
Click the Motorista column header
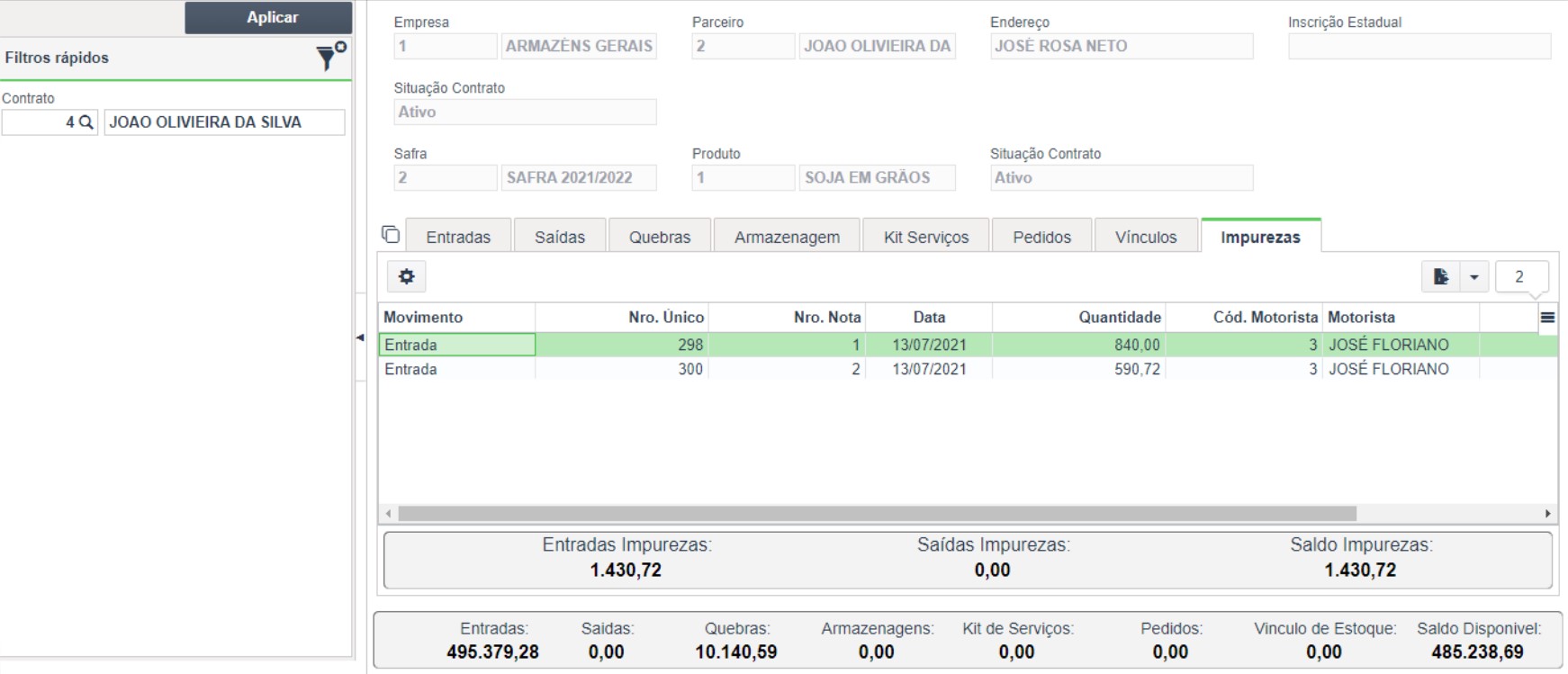[x=1401, y=317]
